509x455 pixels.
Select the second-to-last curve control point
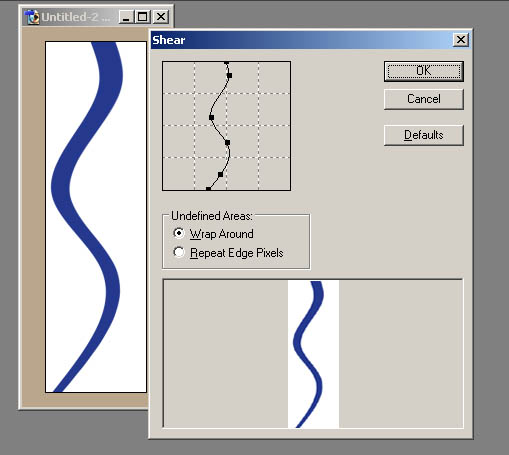tap(220, 174)
